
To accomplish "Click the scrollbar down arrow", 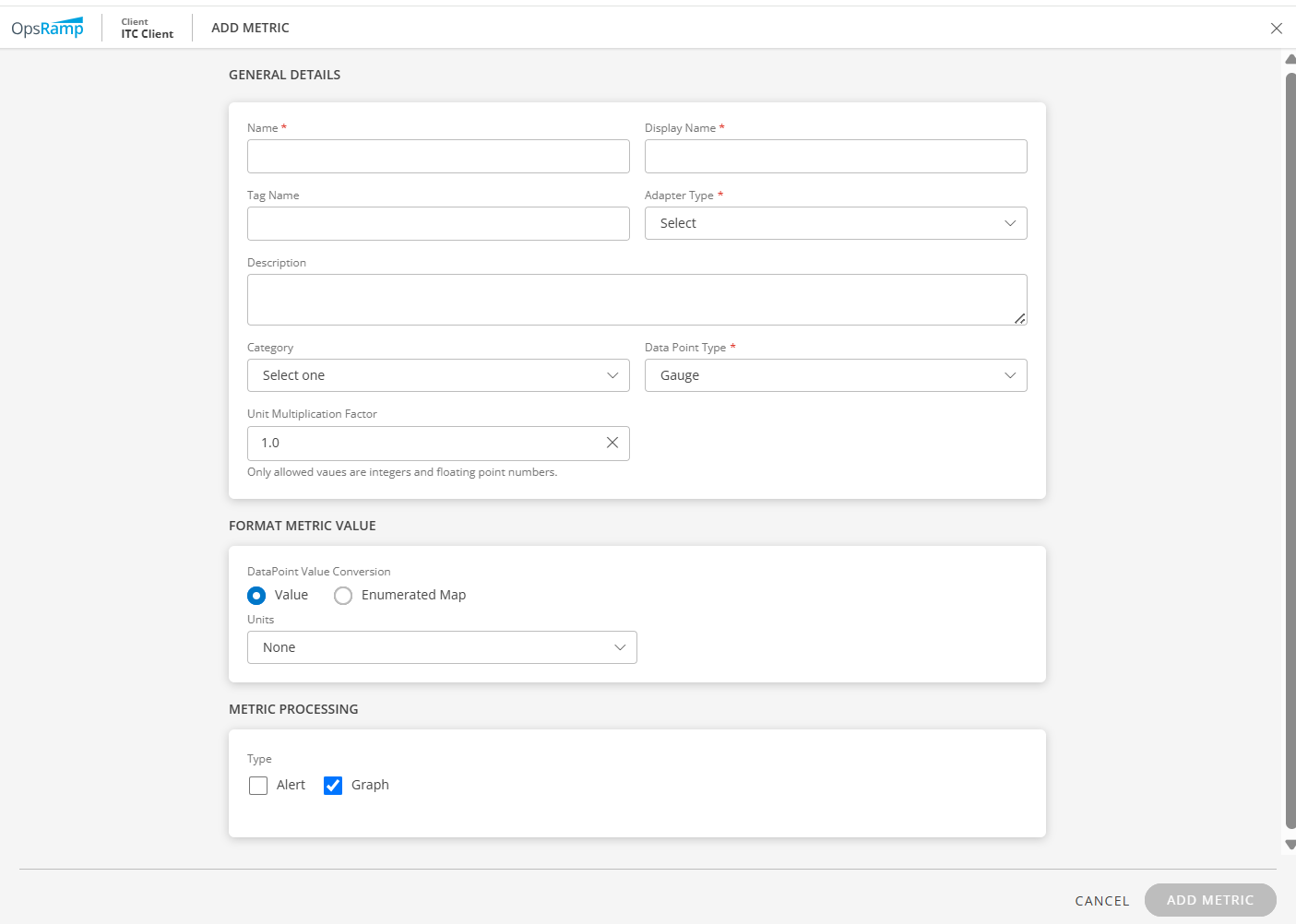I will pyautogui.click(x=1290, y=845).
